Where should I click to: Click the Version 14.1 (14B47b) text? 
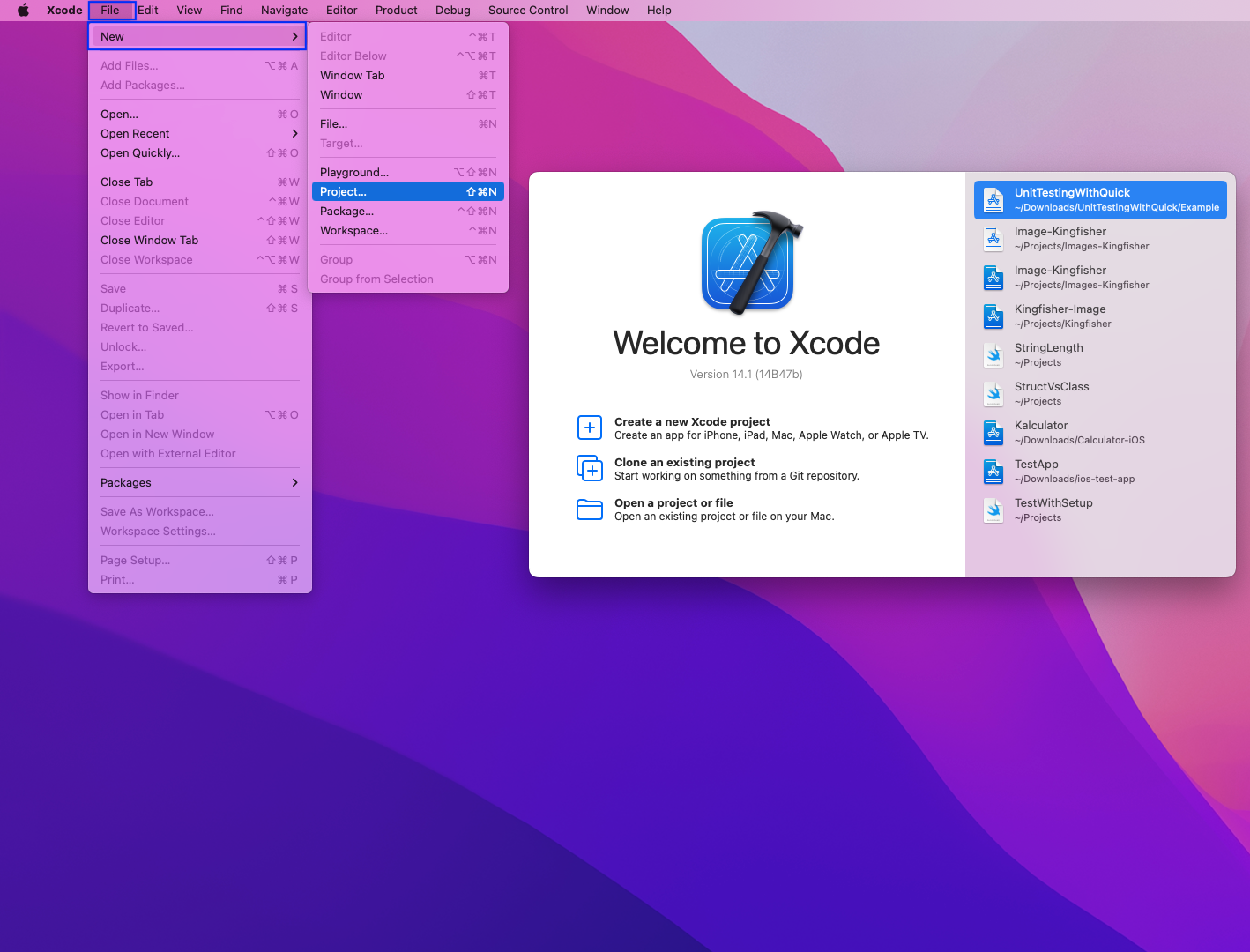[x=746, y=375]
